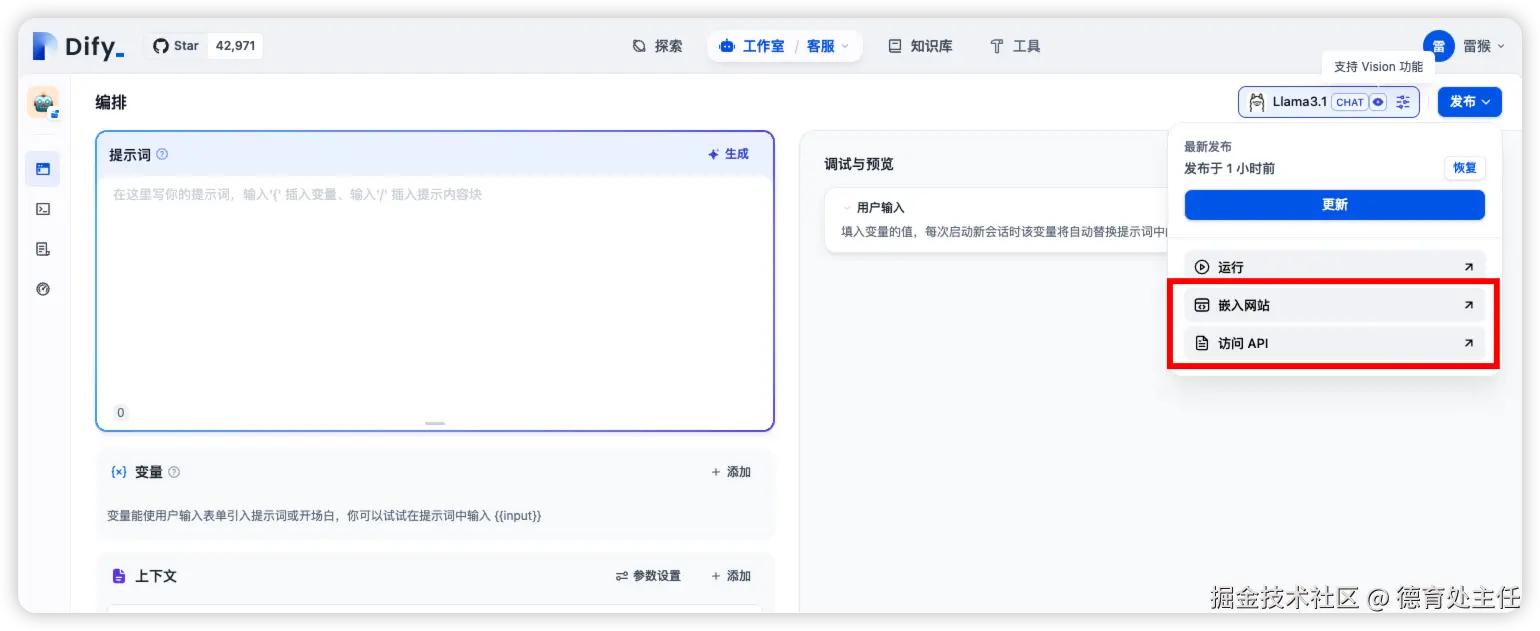
Task: Click the 帮助 question icon next to 变量
Action: [x=173, y=471]
